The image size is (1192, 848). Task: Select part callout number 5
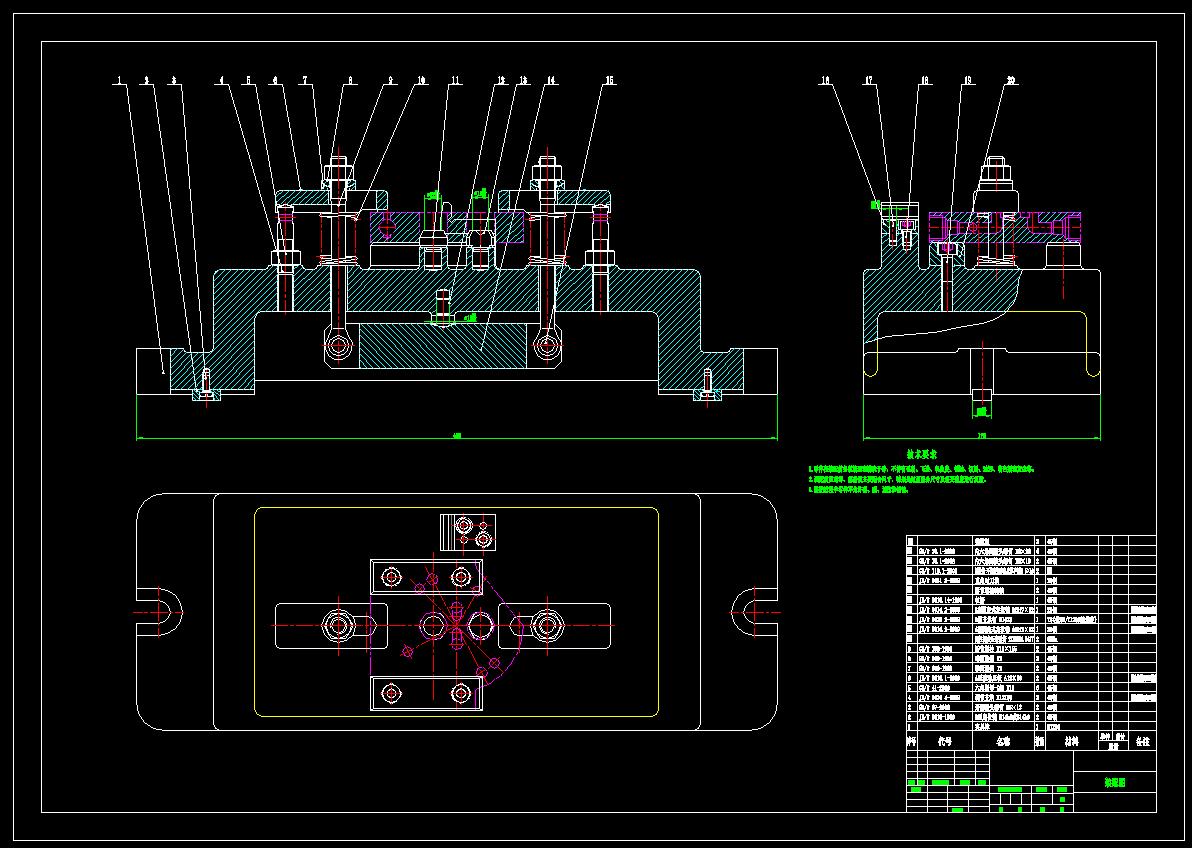pyautogui.click(x=248, y=80)
